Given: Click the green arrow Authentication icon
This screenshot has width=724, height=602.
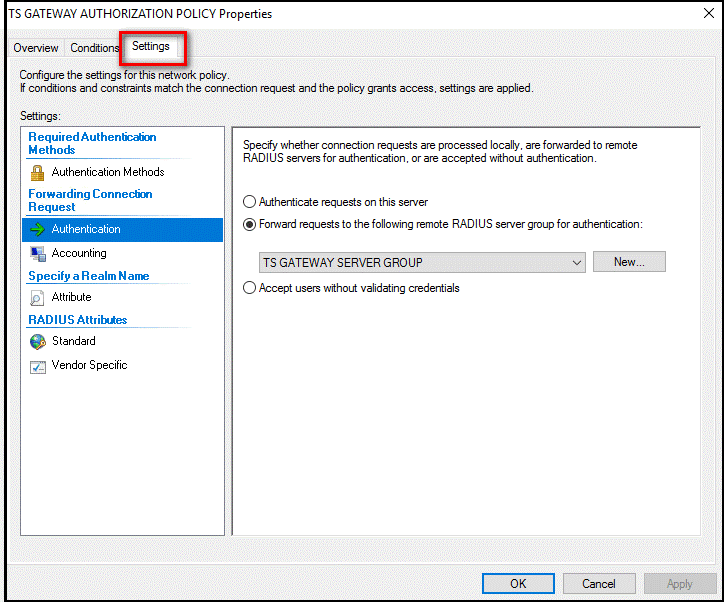Looking at the screenshot, I should (37, 229).
